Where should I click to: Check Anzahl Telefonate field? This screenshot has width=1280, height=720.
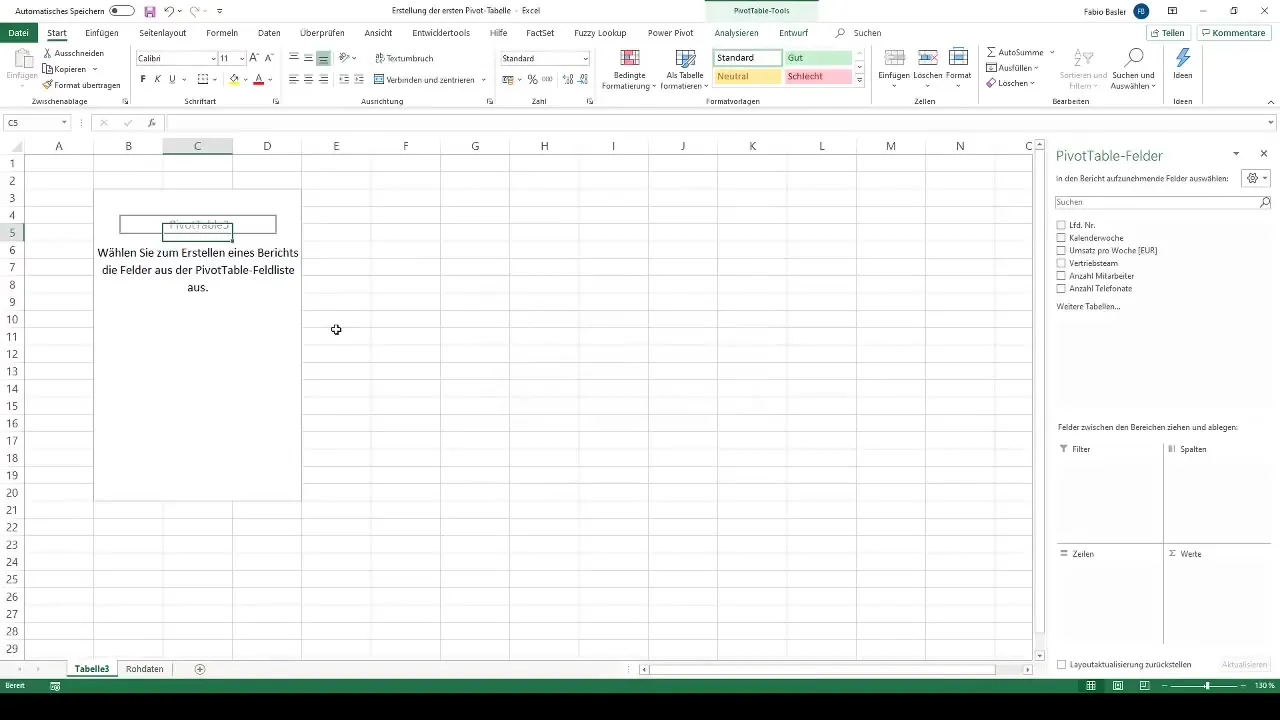tap(1061, 288)
